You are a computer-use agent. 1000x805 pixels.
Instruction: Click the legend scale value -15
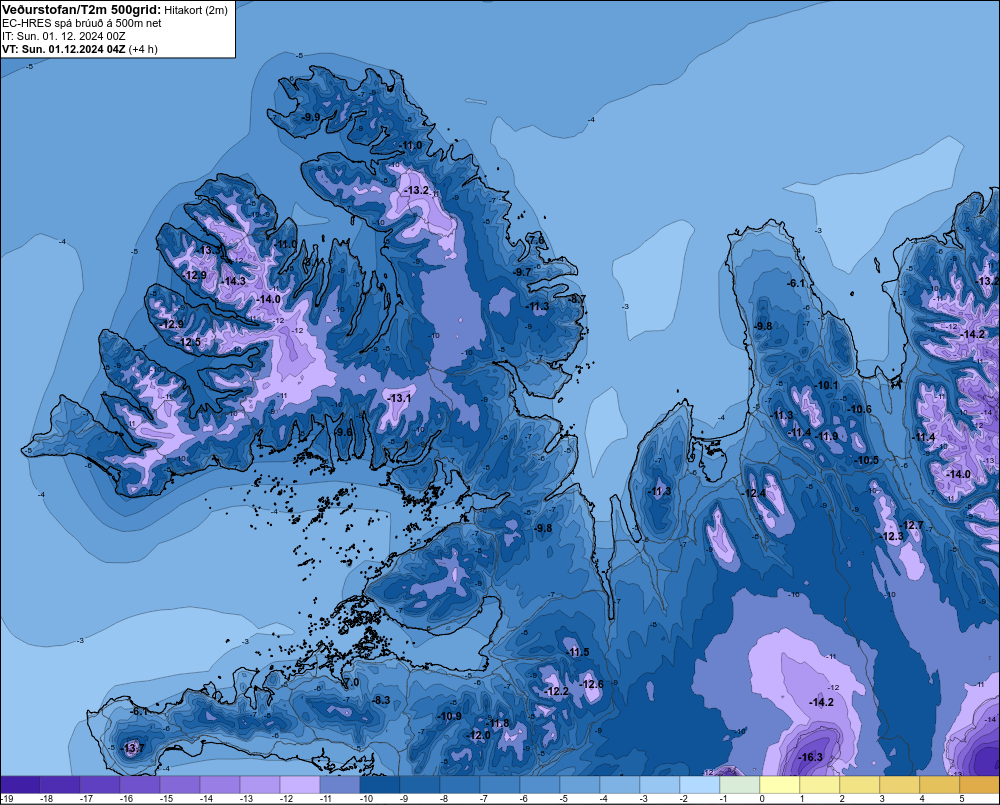pyautogui.click(x=166, y=799)
